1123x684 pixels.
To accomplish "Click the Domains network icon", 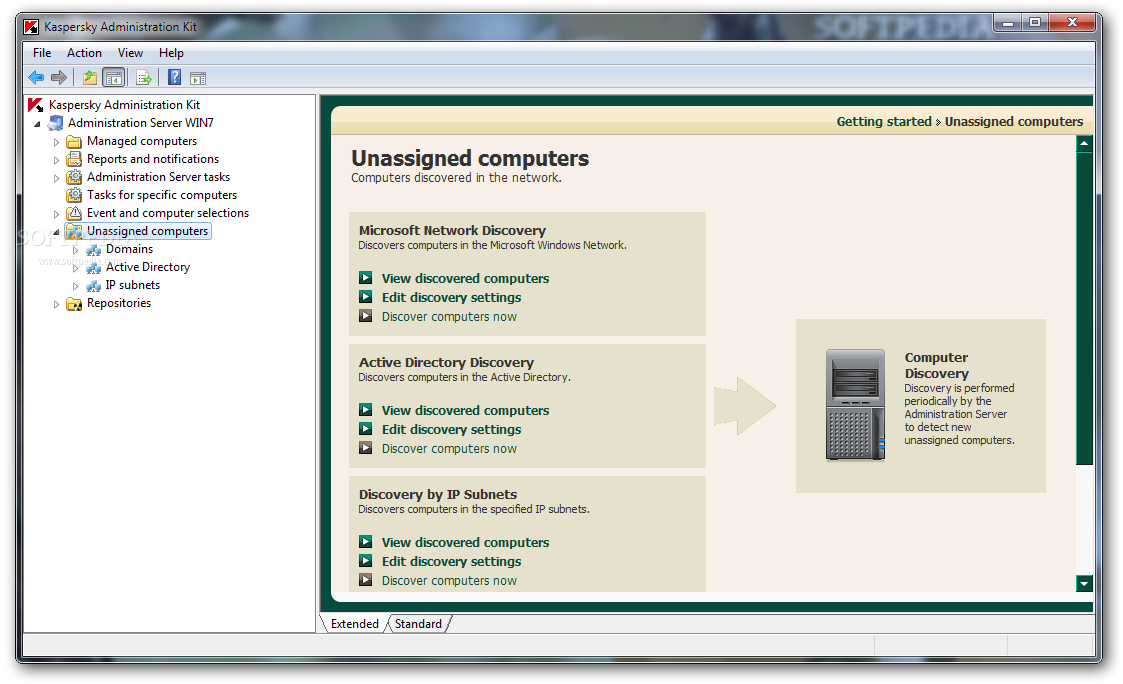I will [x=93, y=249].
